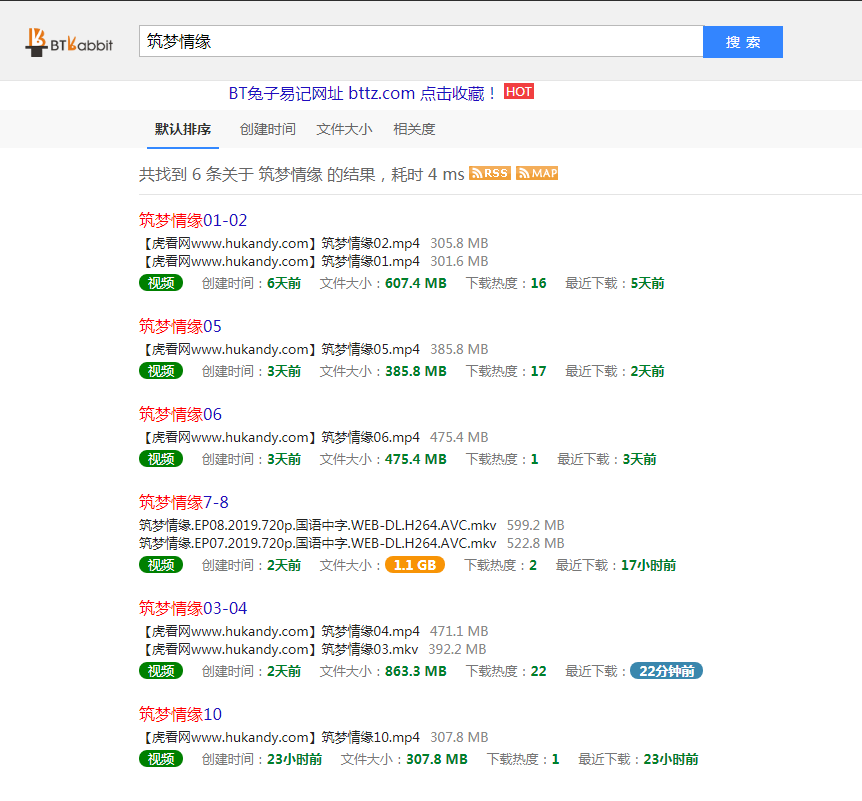Click the BTRabbit logo
The width and height of the screenshot is (862, 801).
click(x=69, y=42)
